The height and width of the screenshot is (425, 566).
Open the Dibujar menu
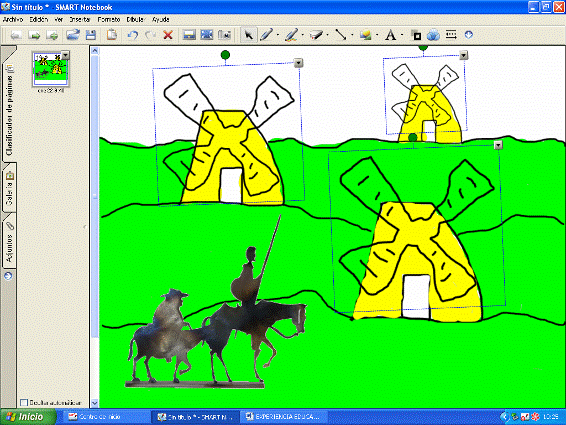click(x=135, y=19)
